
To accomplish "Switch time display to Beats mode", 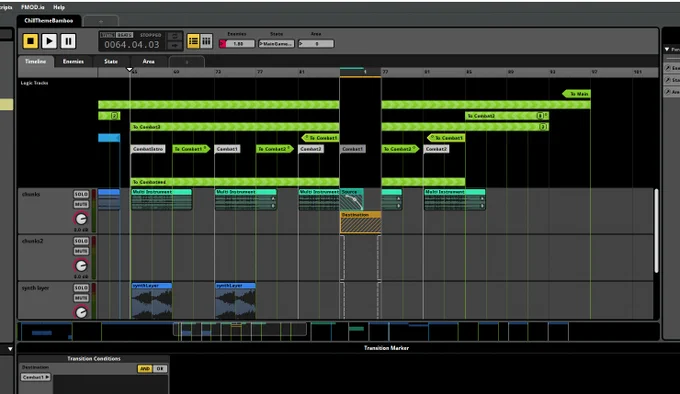I will 124,35.
